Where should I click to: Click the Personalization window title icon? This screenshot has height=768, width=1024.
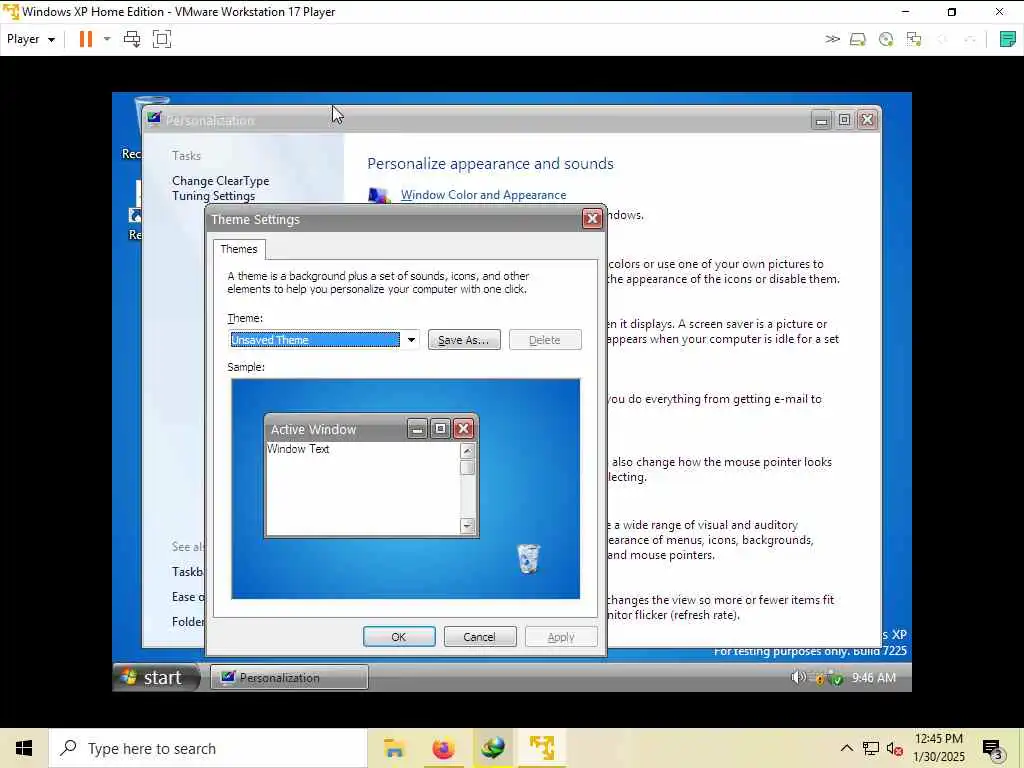point(154,119)
